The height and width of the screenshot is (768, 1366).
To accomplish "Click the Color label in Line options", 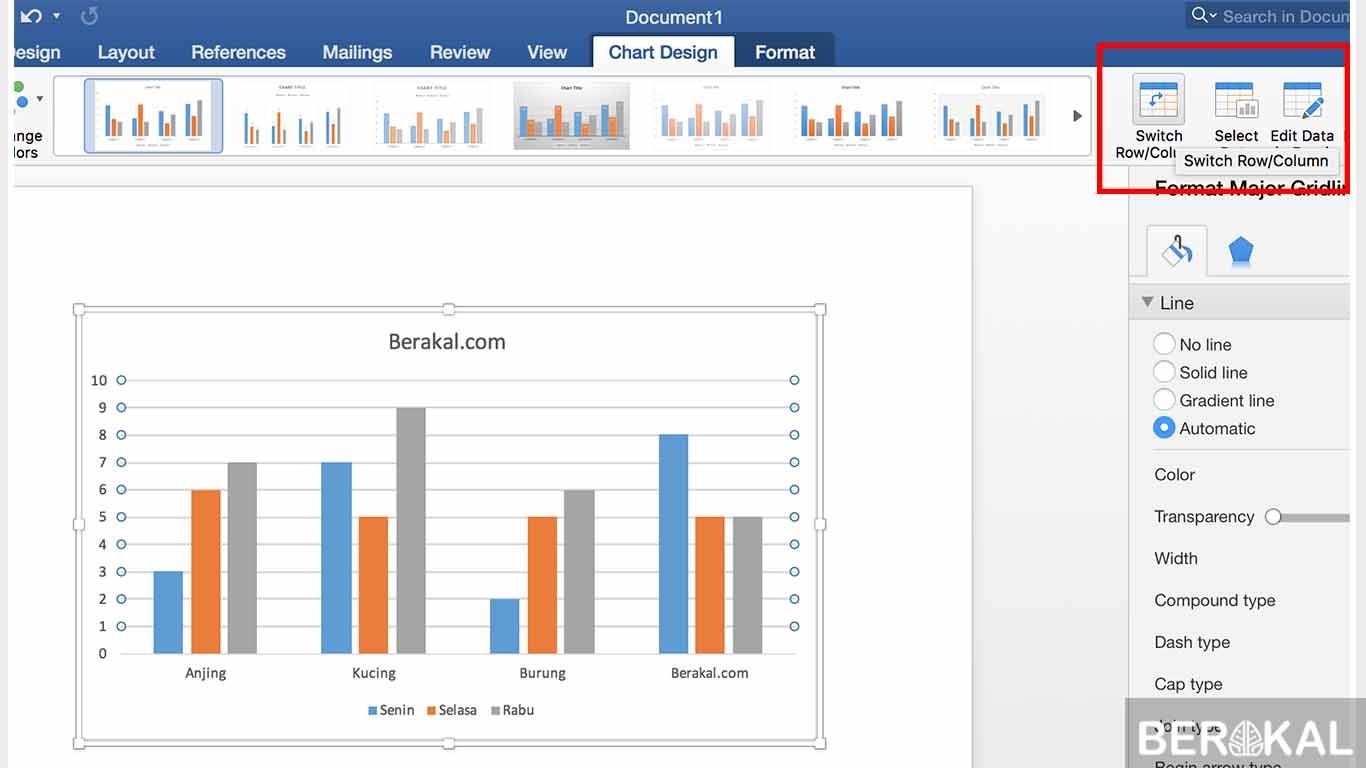I will click(x=1174, y=475).
